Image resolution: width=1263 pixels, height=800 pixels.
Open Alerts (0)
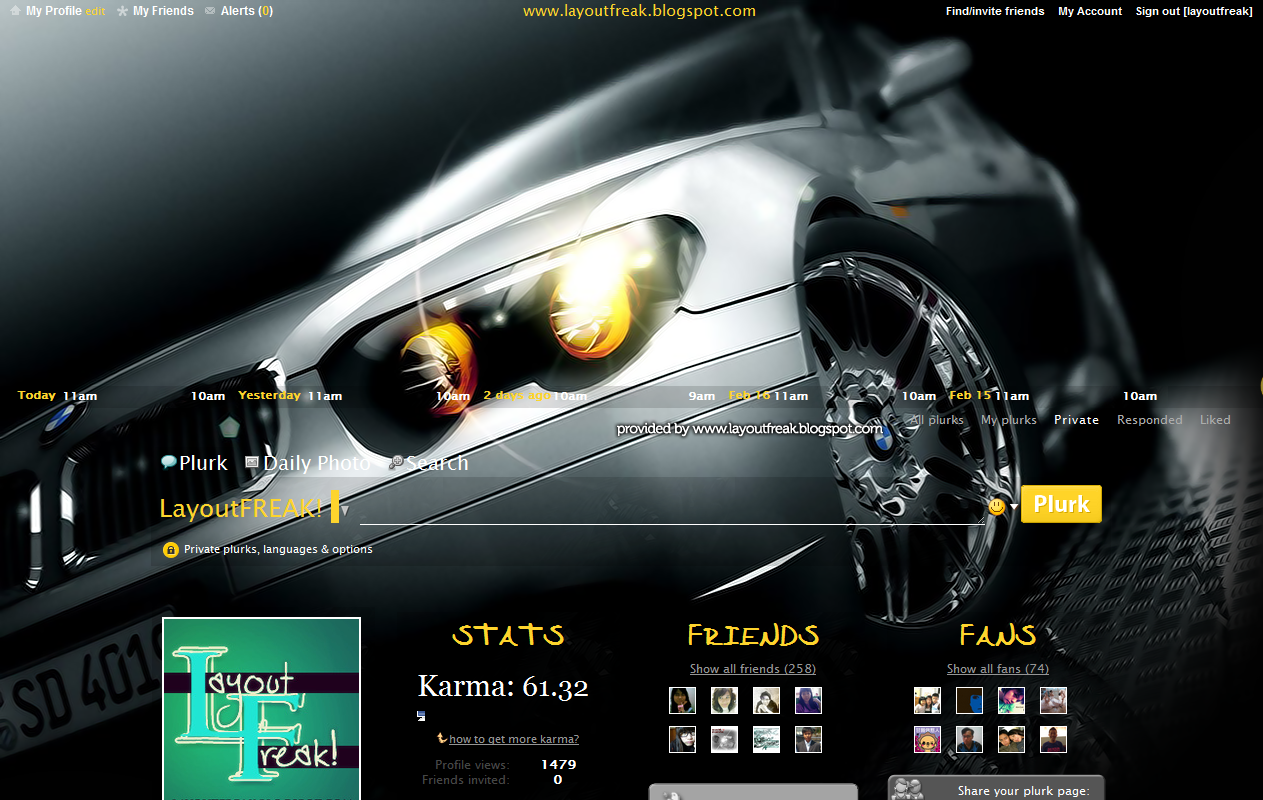tap(247, 11)
